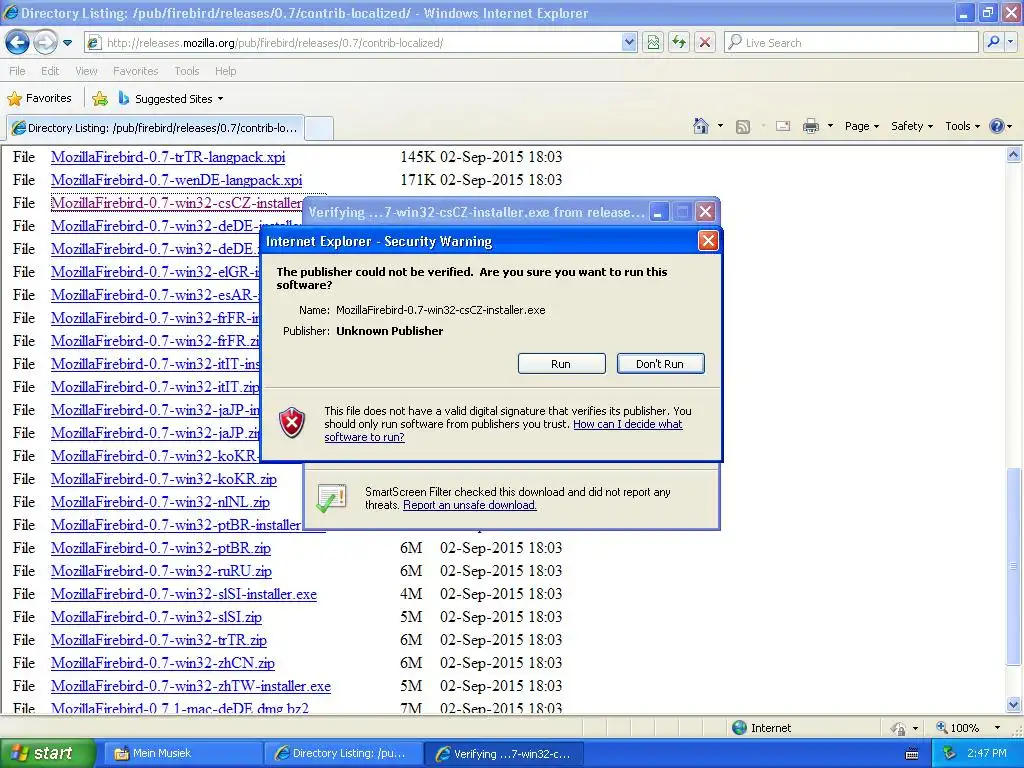Open MozillaFirebird-0.7-win32-ruRU.zip link
This screenshot has width=1024, height=768.
click(161, 571)
